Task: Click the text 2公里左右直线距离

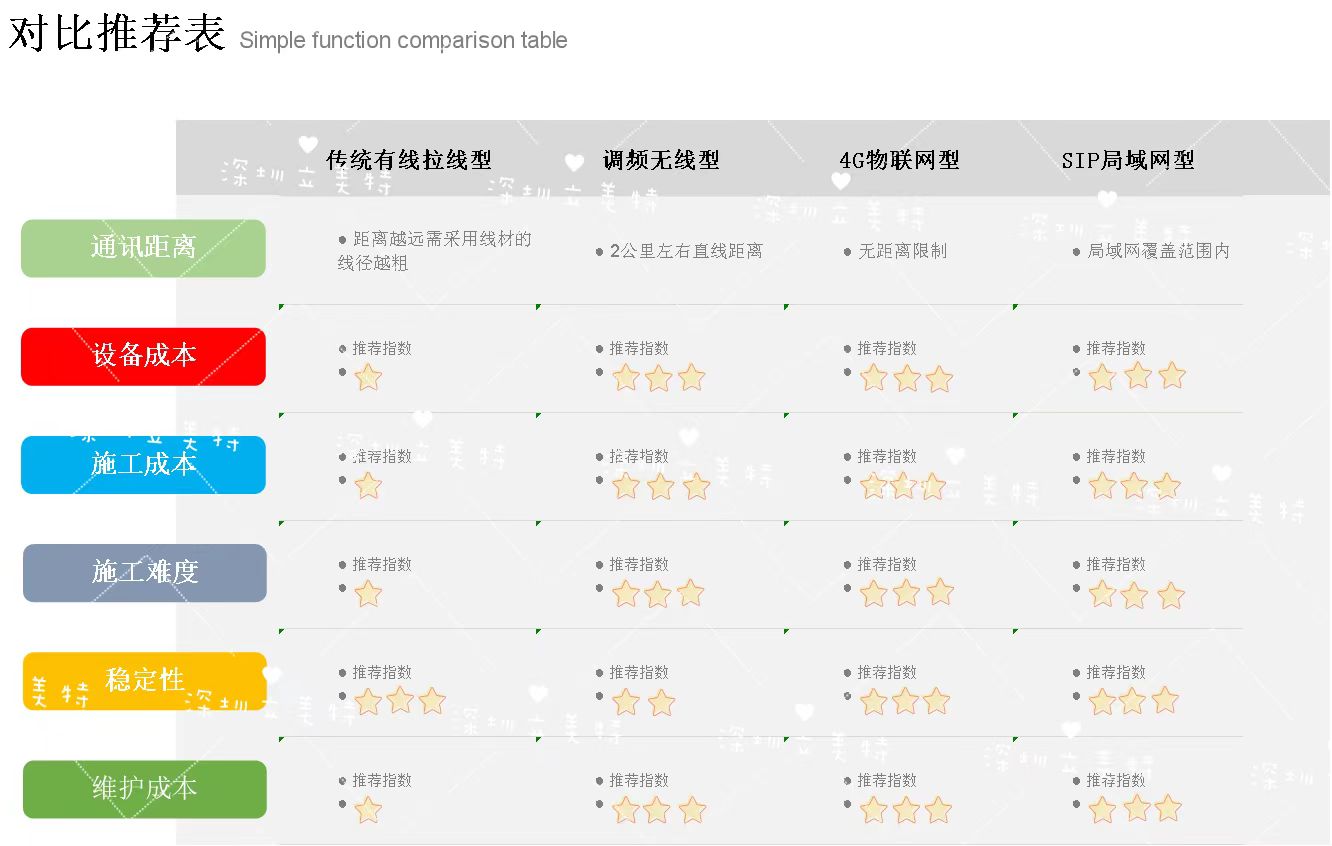Action: pyautogui.click(x=686, y=251)
